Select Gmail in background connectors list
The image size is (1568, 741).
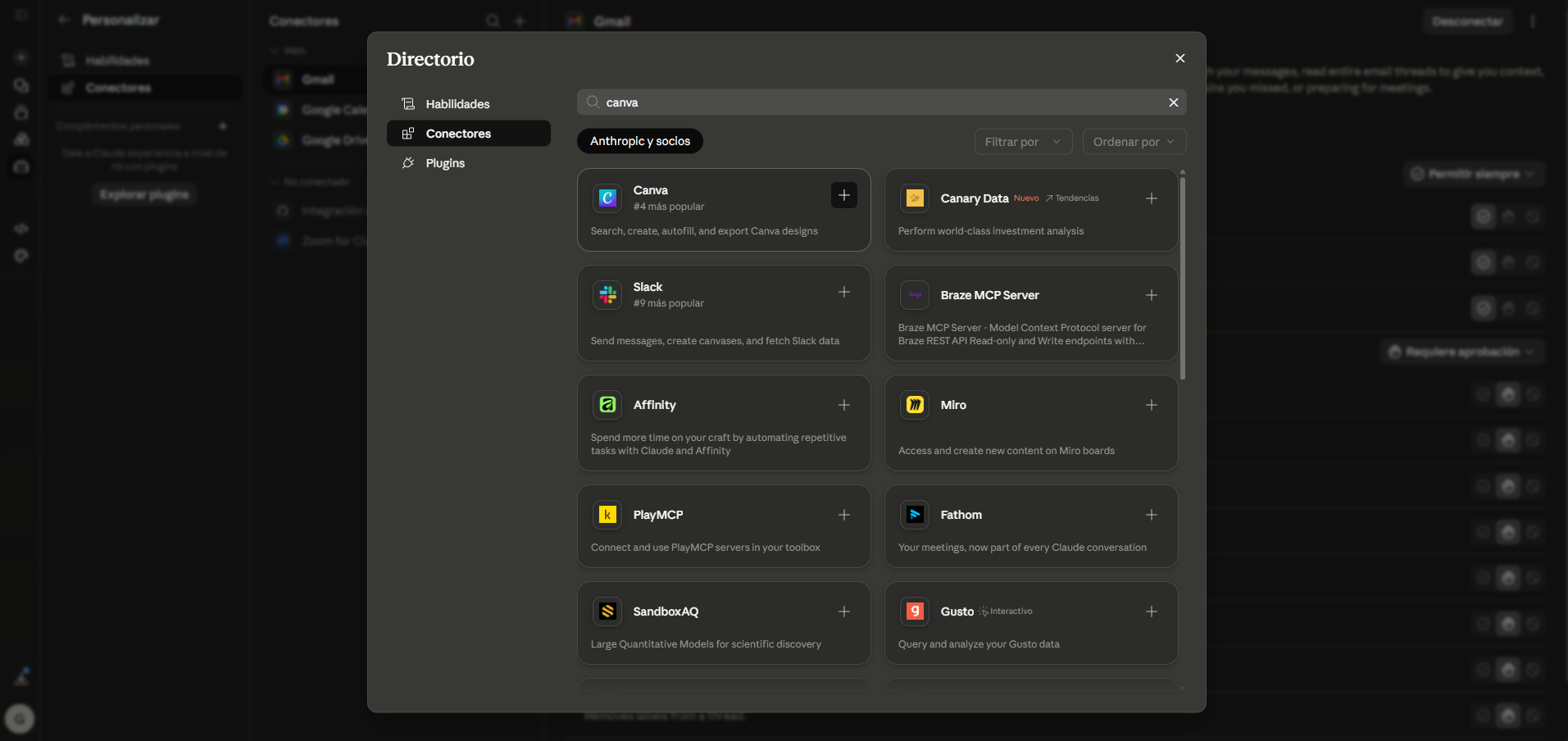tap(317, 80)
